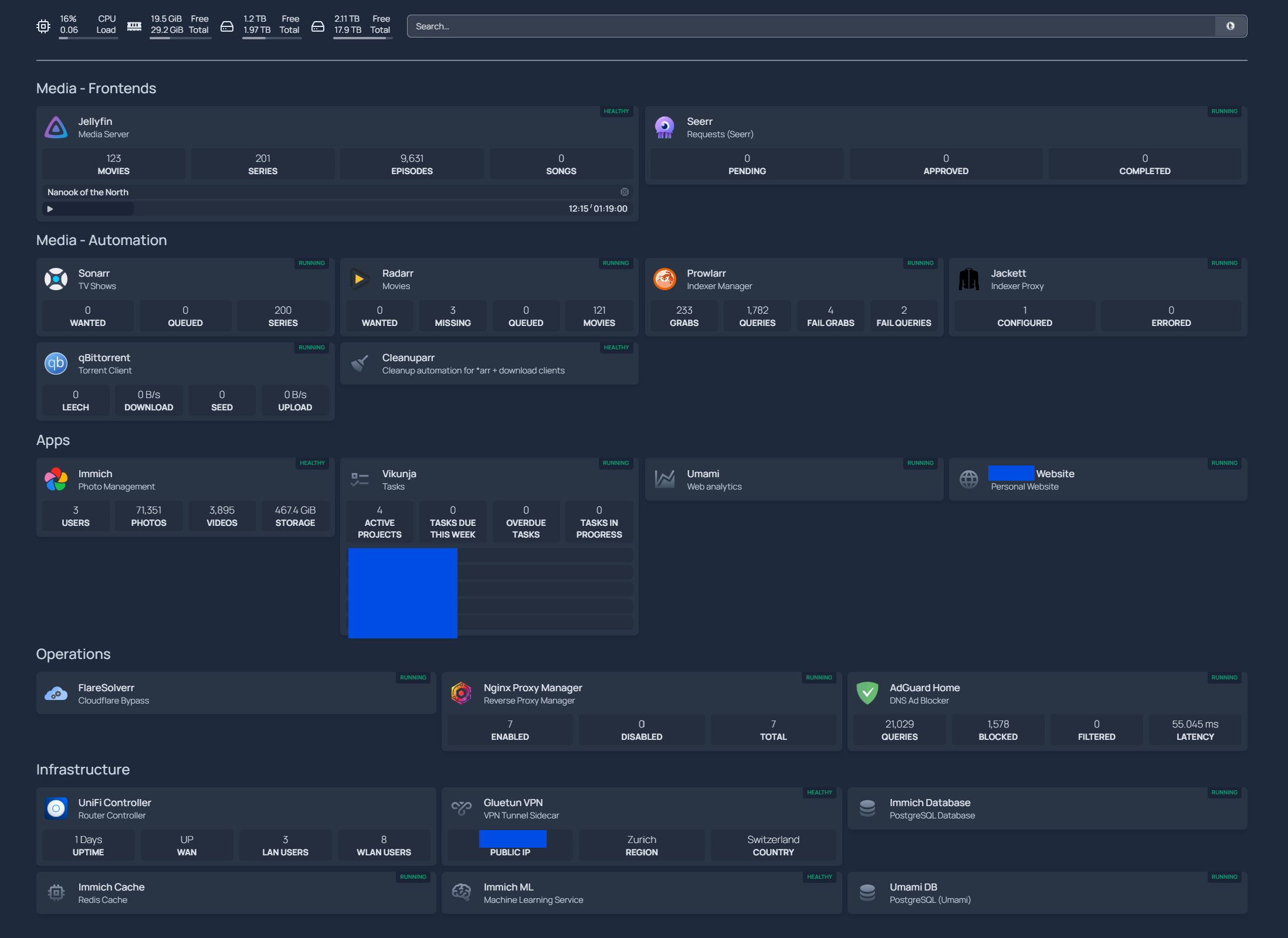Image resolution: width=1288 pixels, height=938 pixels.
Task: Click the Jackett jacket icon
Action: click(969, 279)
